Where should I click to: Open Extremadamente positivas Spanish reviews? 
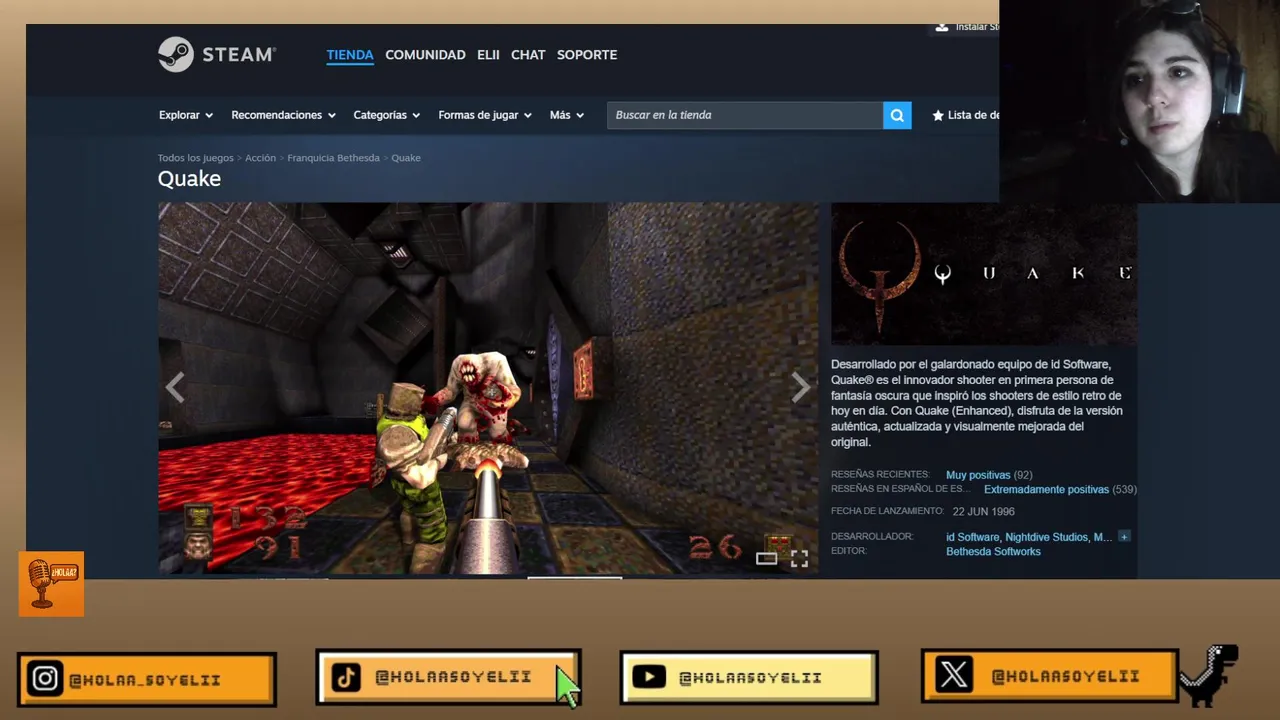[1046, 490]
